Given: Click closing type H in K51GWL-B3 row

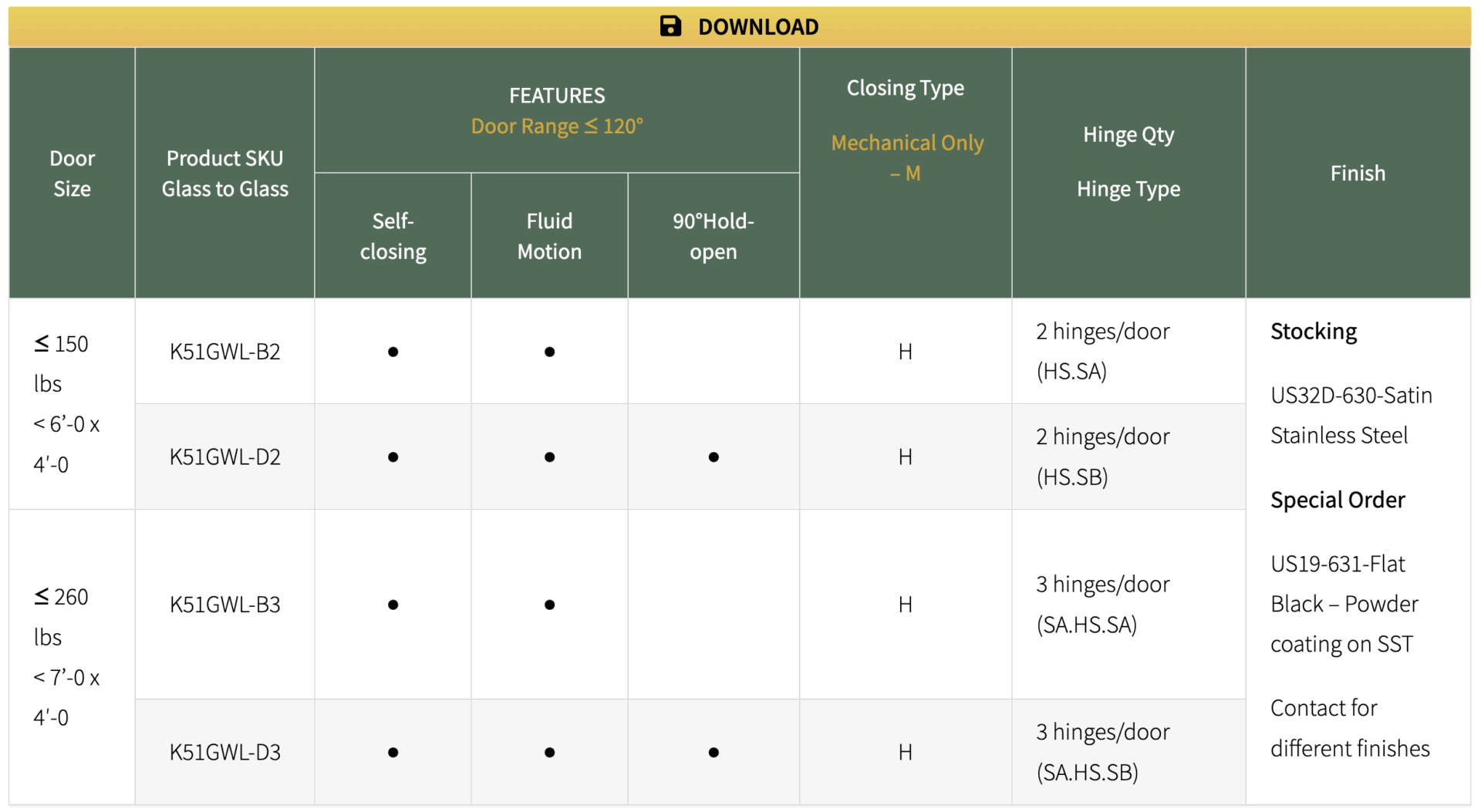Looking at the screenshot, I should tap(906, 605).
